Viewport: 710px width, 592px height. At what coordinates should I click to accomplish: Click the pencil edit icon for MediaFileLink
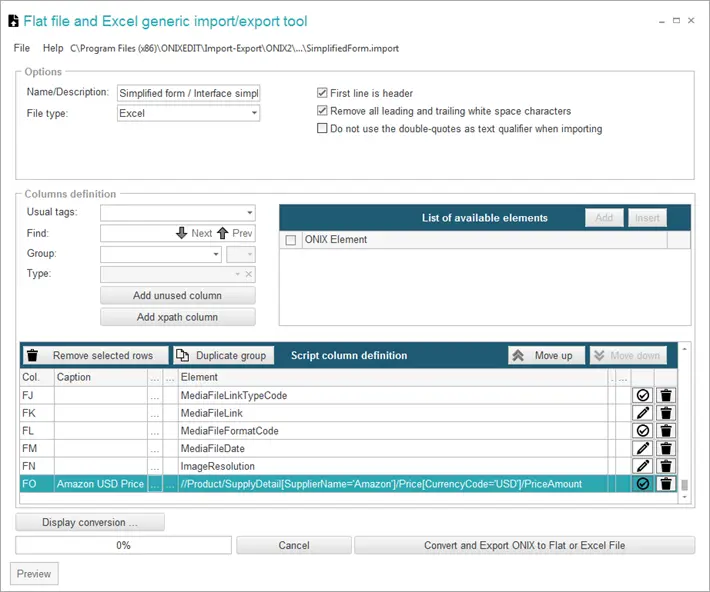point(643,413)
